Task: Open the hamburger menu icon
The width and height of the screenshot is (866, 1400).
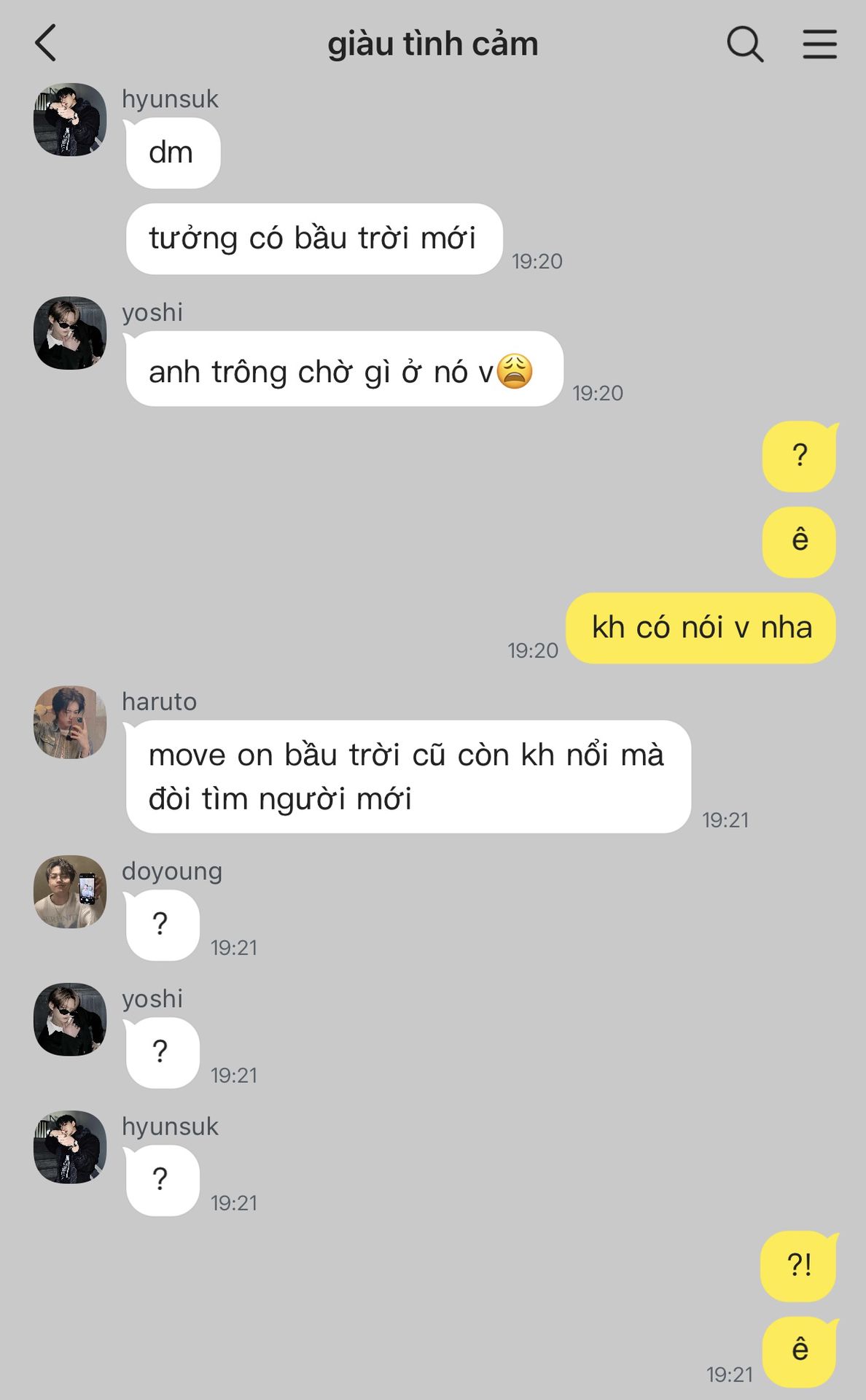Action: pos(819,44)
